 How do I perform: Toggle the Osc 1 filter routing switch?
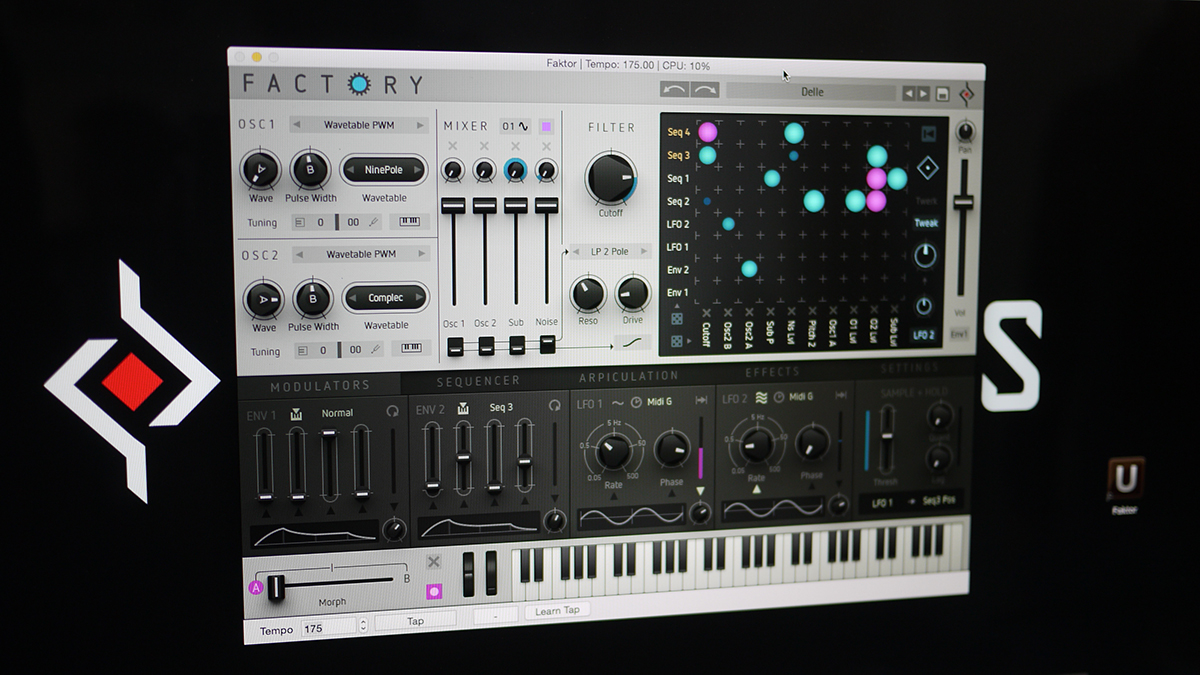click(x=455, y=346)
